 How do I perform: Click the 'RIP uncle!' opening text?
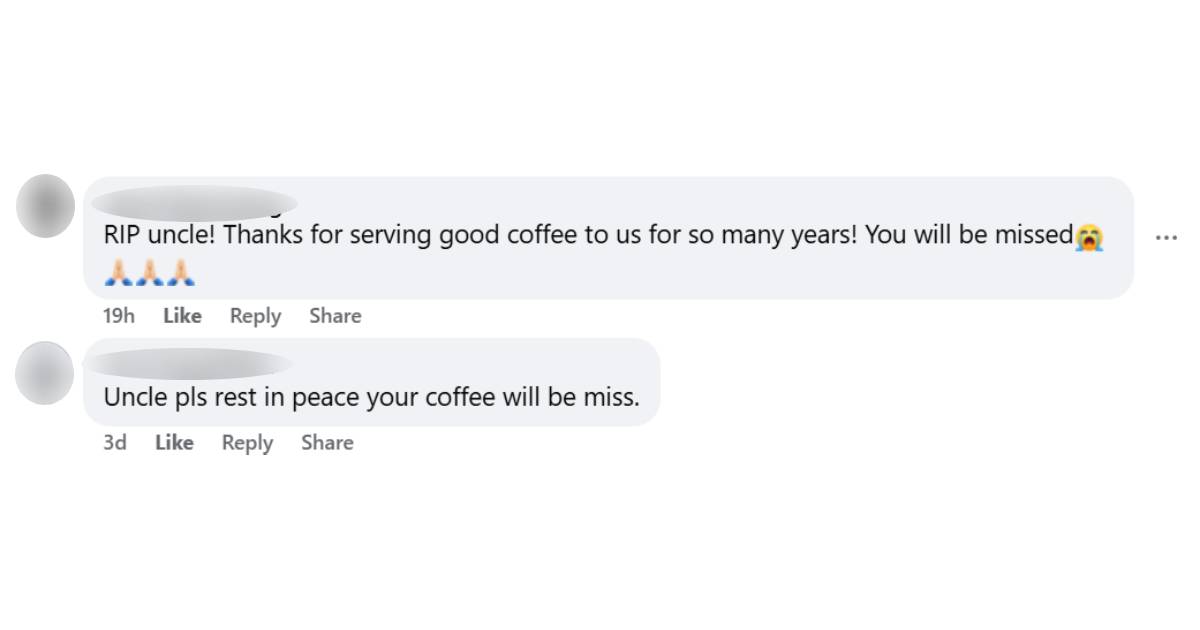tap(157, 236)
